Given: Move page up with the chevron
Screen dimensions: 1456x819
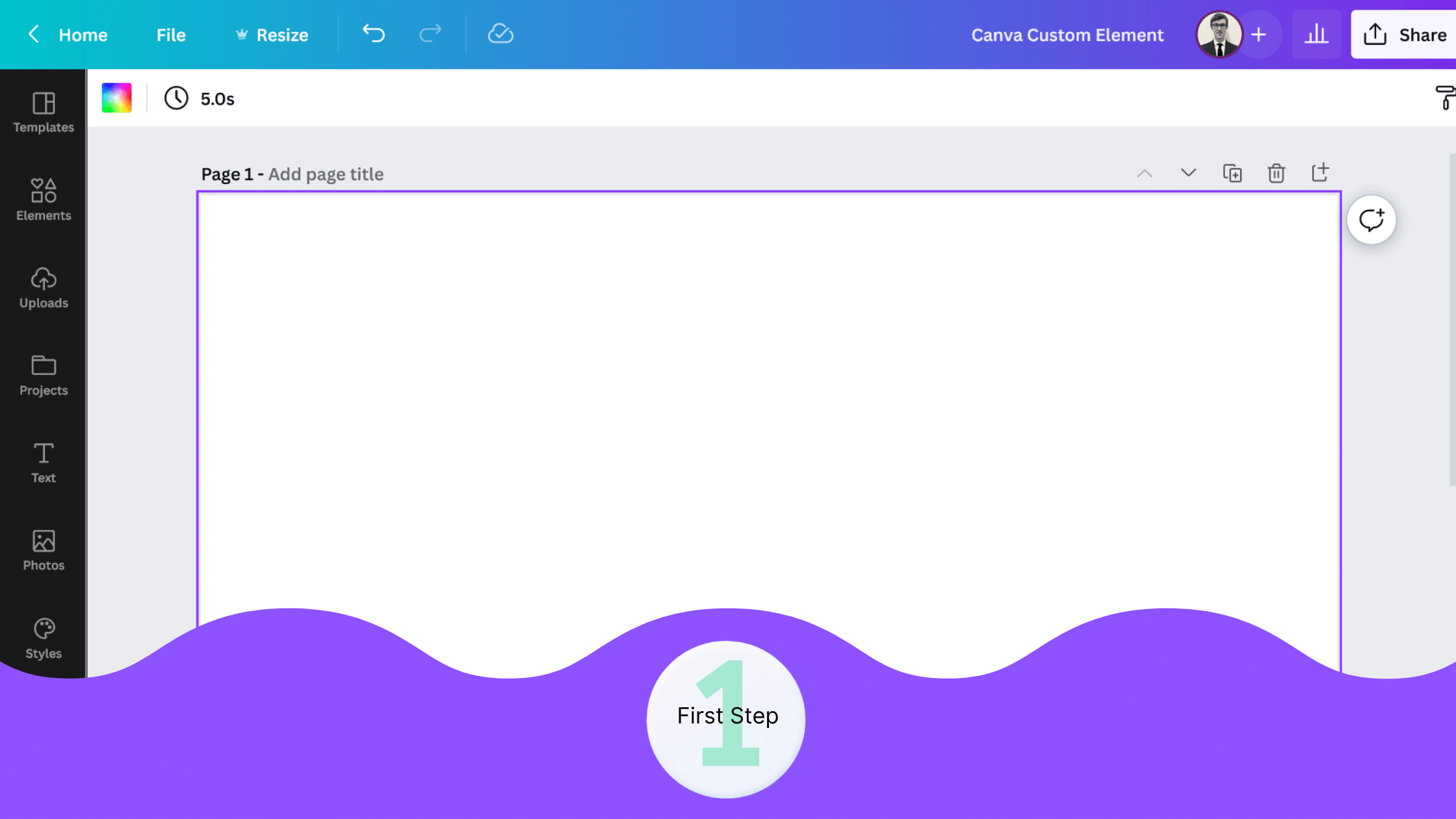Looking at the screenshot, I should click(x=1144, y=174).
